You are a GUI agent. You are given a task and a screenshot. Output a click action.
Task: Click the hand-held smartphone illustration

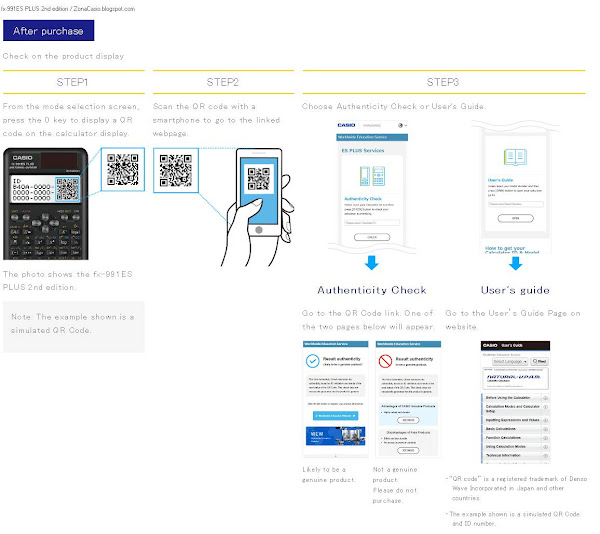coord(257,207)
